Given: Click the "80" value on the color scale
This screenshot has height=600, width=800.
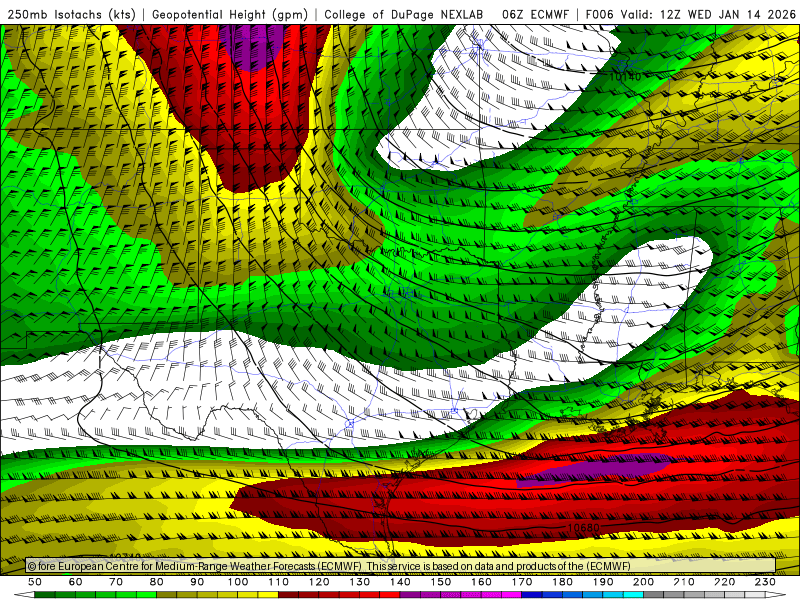Looking at the screenshot, I should coord(157,582).
